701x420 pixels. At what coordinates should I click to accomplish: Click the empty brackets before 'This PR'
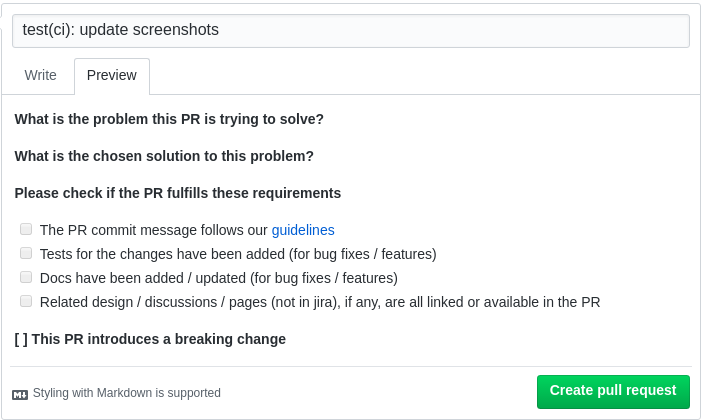point(21,339)
